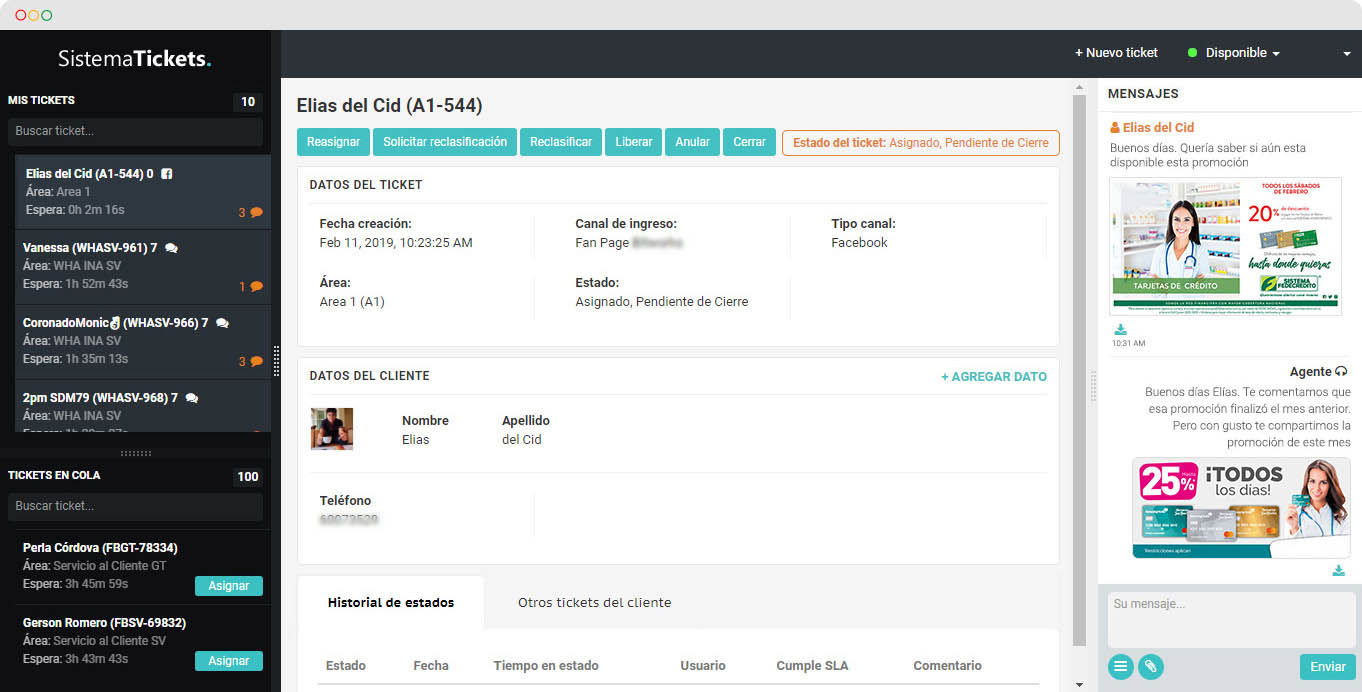
Task: Click the Tickets en cola count badge 100
Action: (248, 477)
